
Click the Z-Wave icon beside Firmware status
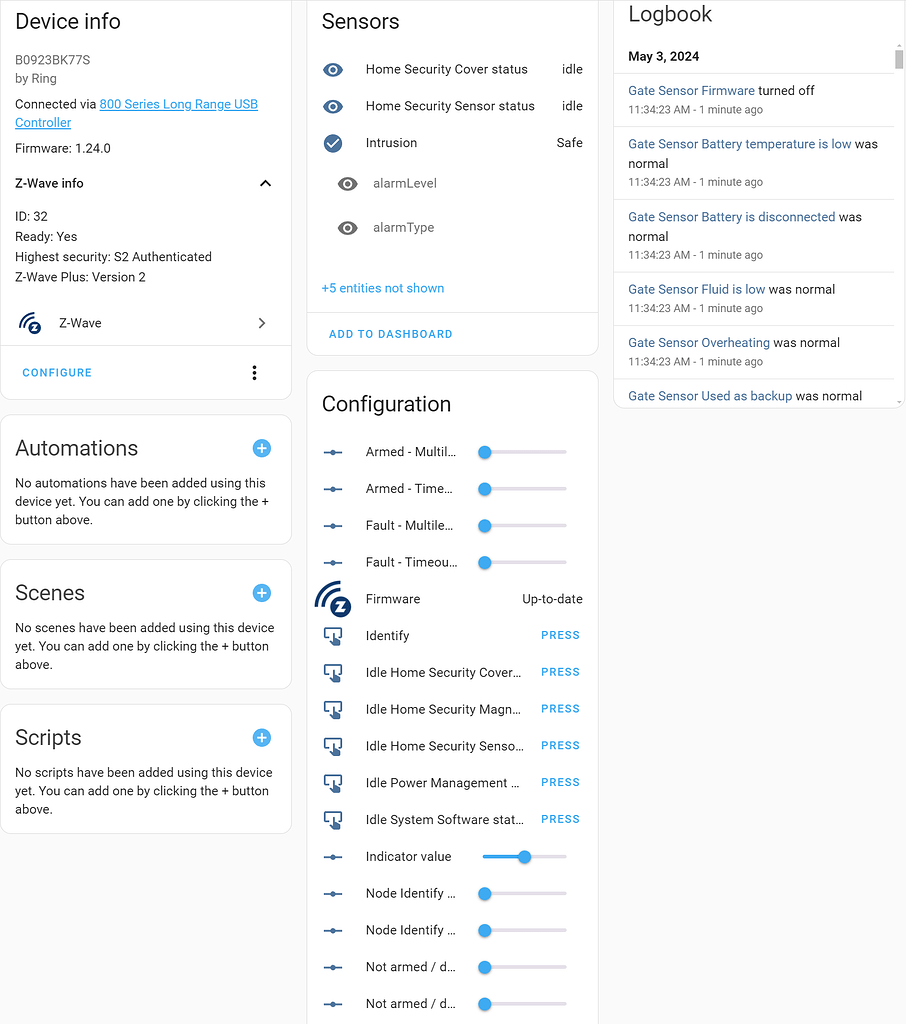pos(332,598)
